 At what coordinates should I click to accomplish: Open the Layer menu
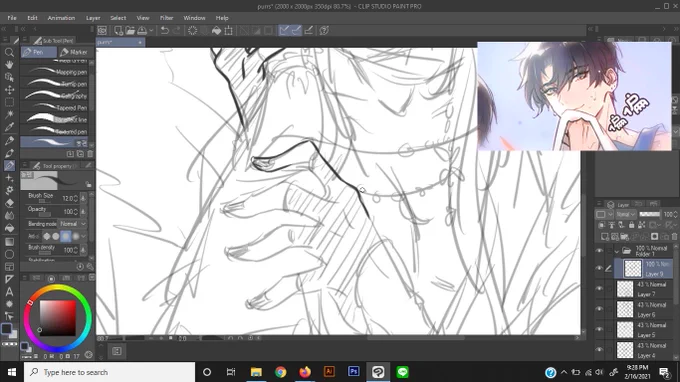[93, 18]
